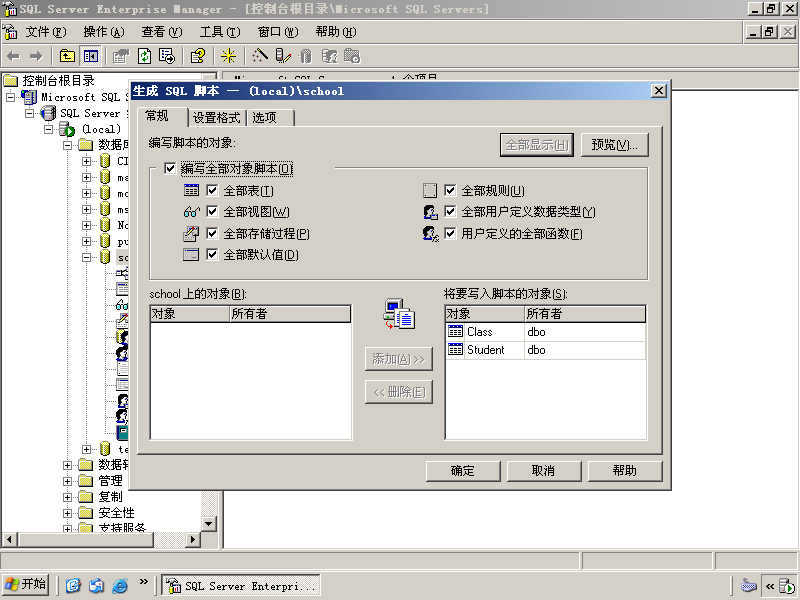Click the Student table icon in script list
Viewport: 800px width, 600px height.
tap(455, 350)
